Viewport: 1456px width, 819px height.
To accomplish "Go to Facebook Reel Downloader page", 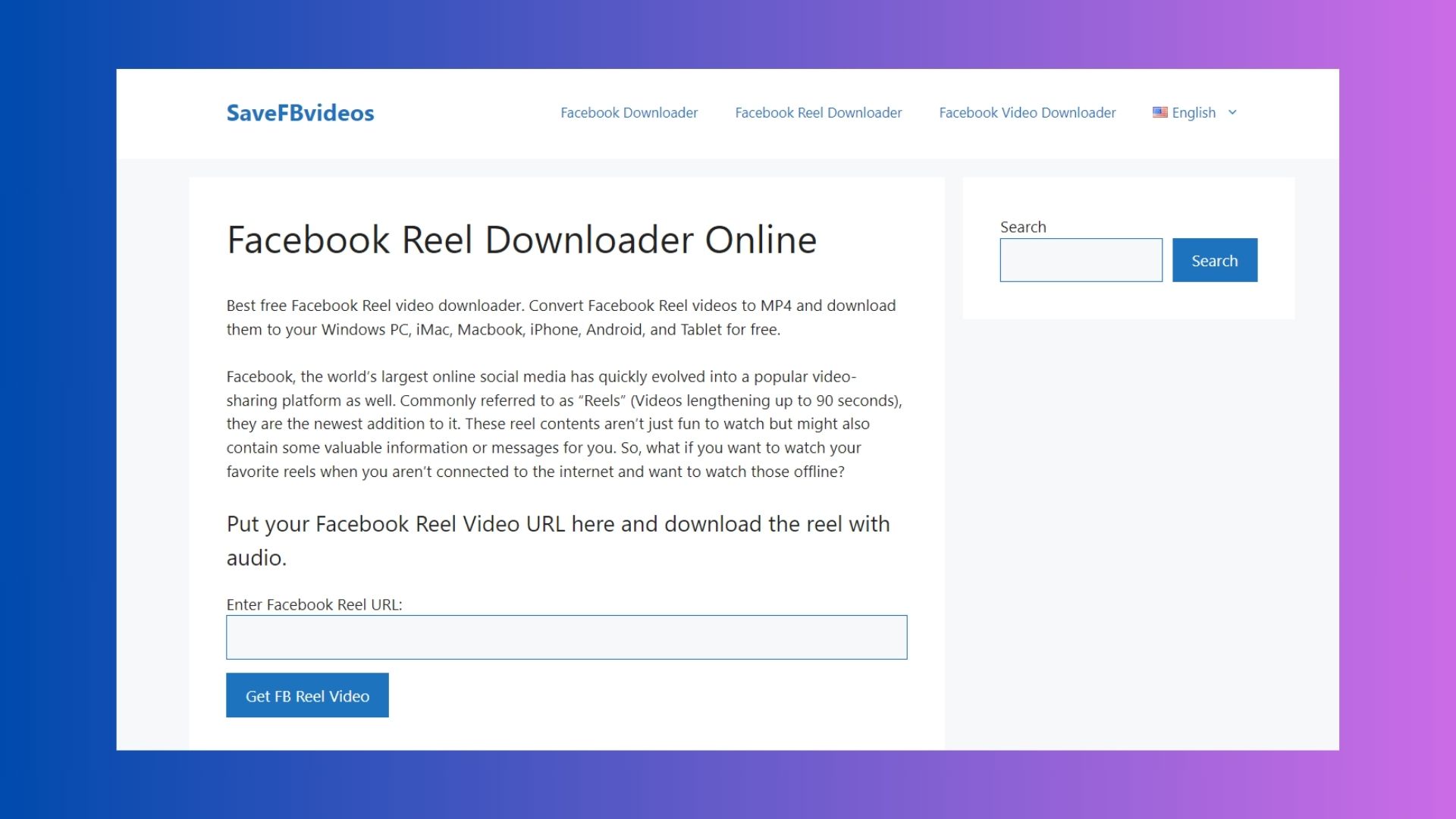I will pyautogui.click(x=818, y=113).
